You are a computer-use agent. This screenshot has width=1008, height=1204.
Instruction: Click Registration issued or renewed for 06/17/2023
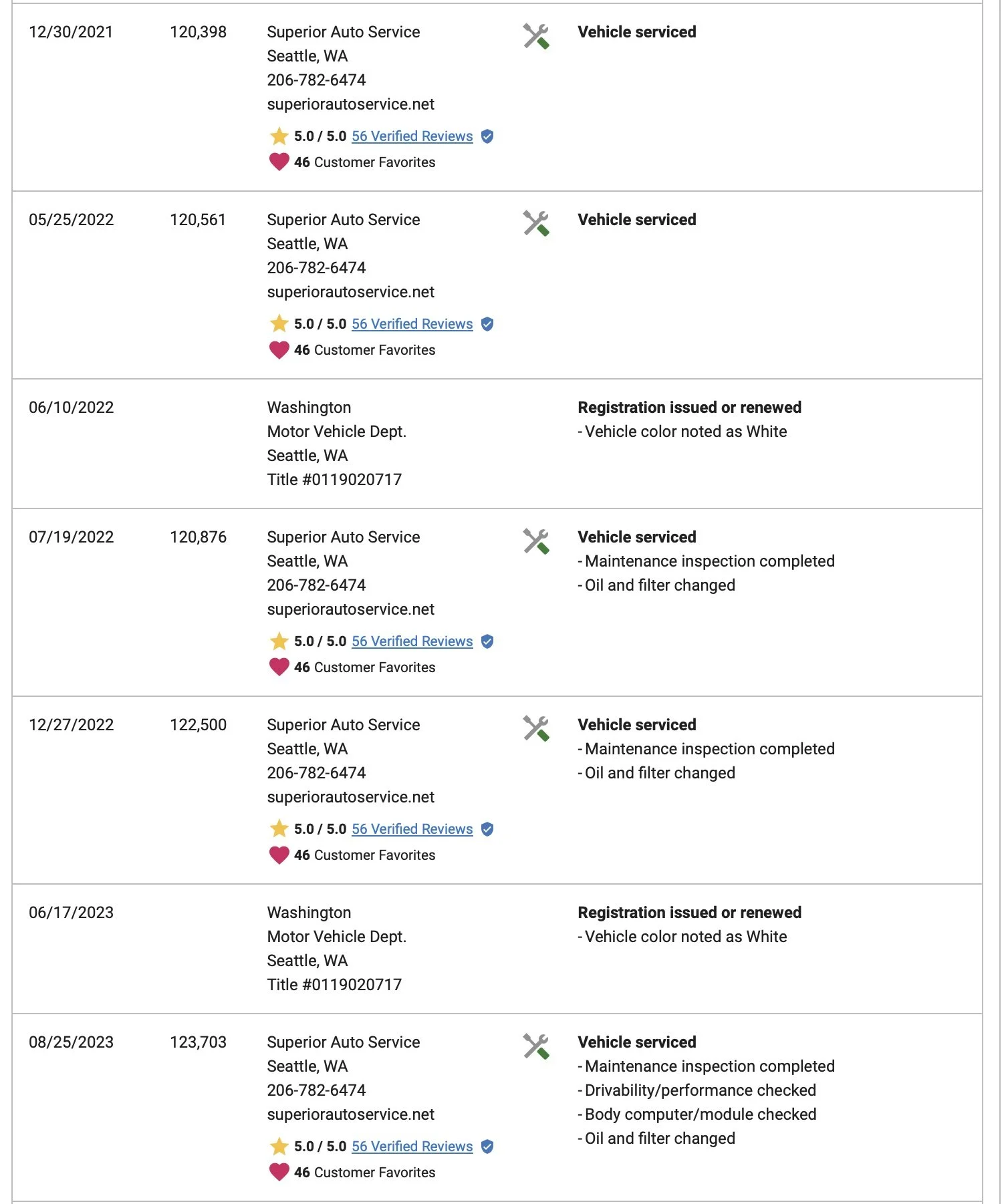(x=689, y=913)
